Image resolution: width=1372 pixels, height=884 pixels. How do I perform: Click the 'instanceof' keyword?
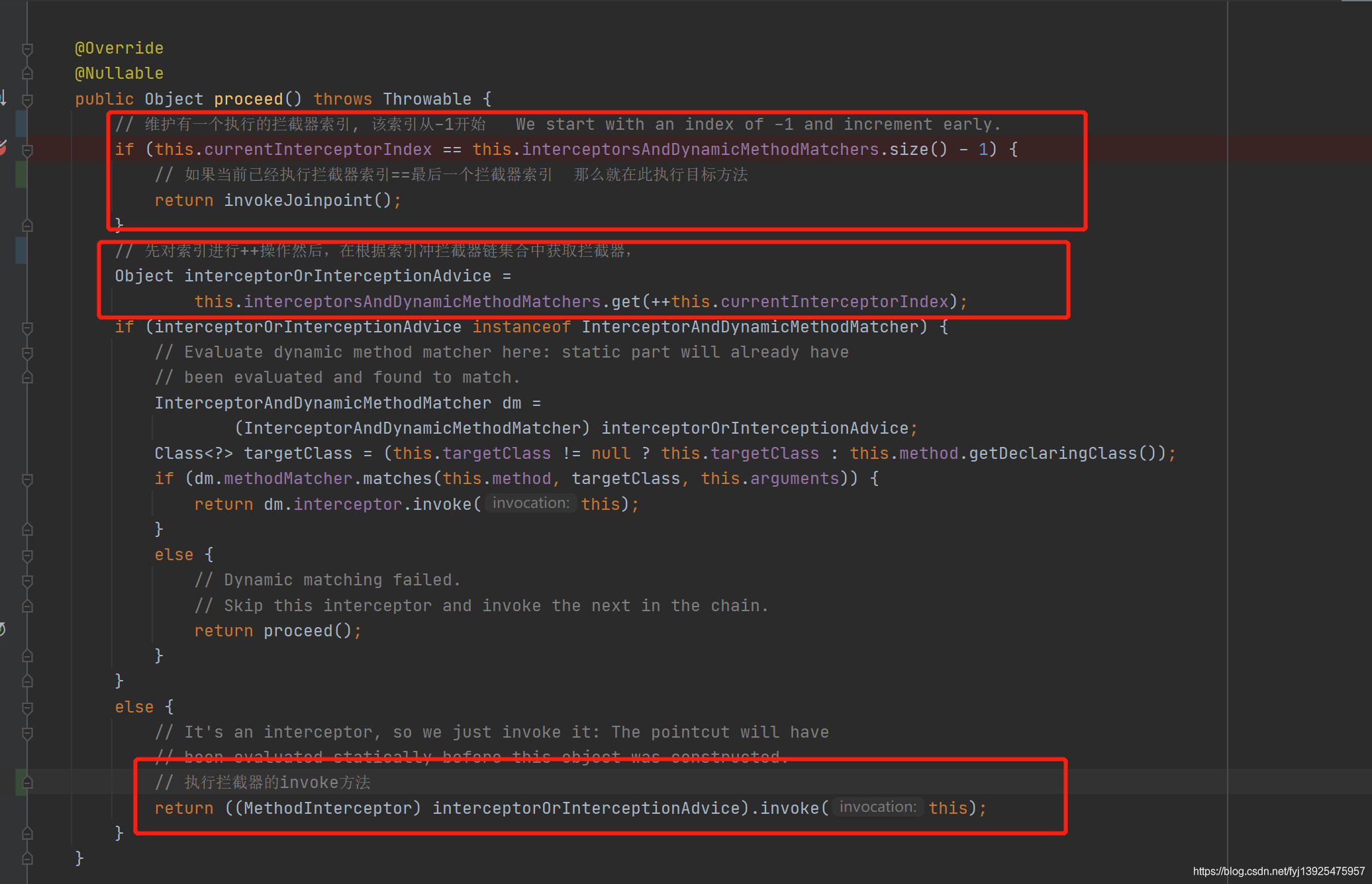(x=521, y=327)
